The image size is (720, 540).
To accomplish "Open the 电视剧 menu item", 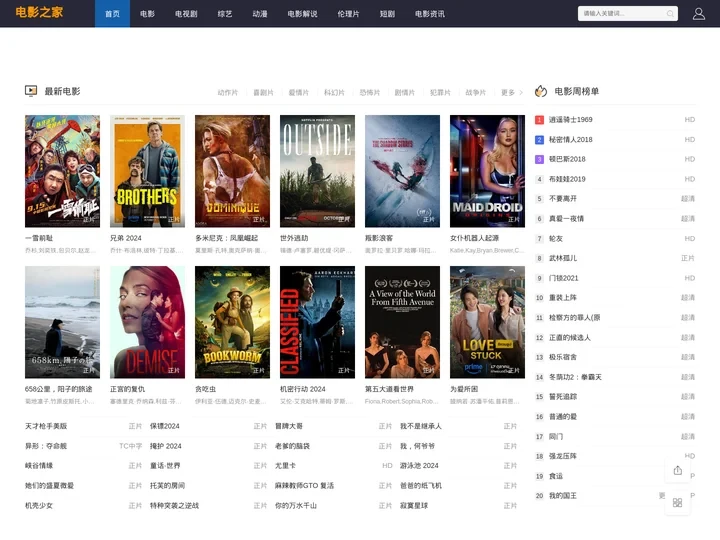I will [186, 14].
